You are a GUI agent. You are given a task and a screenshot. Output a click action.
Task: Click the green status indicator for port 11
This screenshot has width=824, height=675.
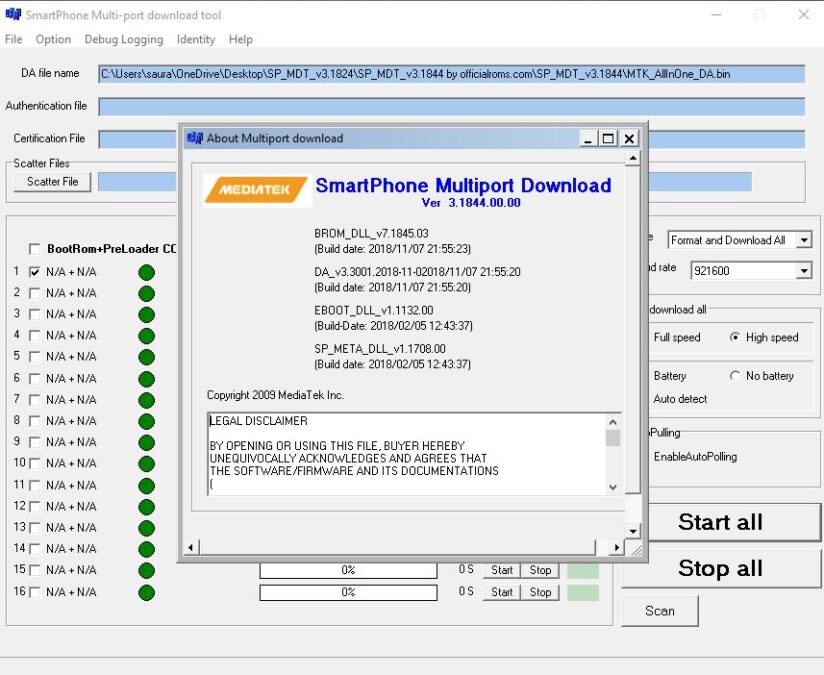point(147,485)
